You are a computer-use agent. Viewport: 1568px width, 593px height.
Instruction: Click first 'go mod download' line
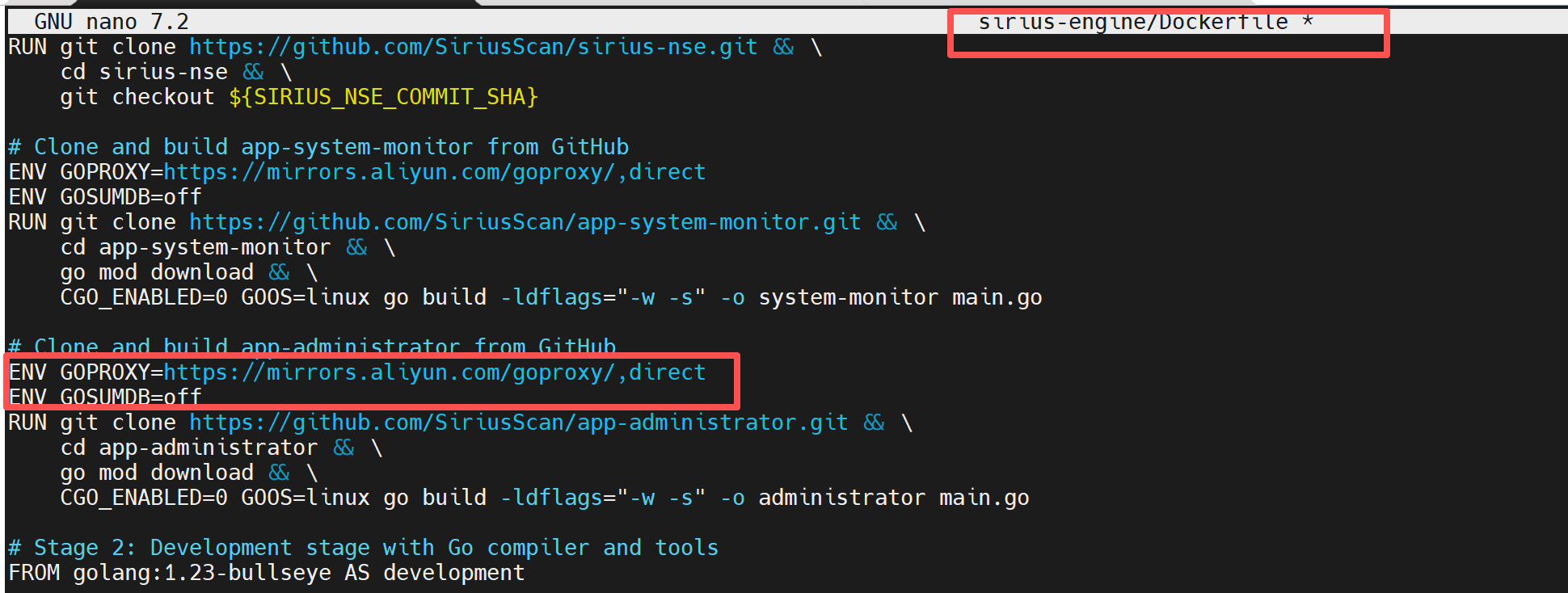tap(189, 272)
